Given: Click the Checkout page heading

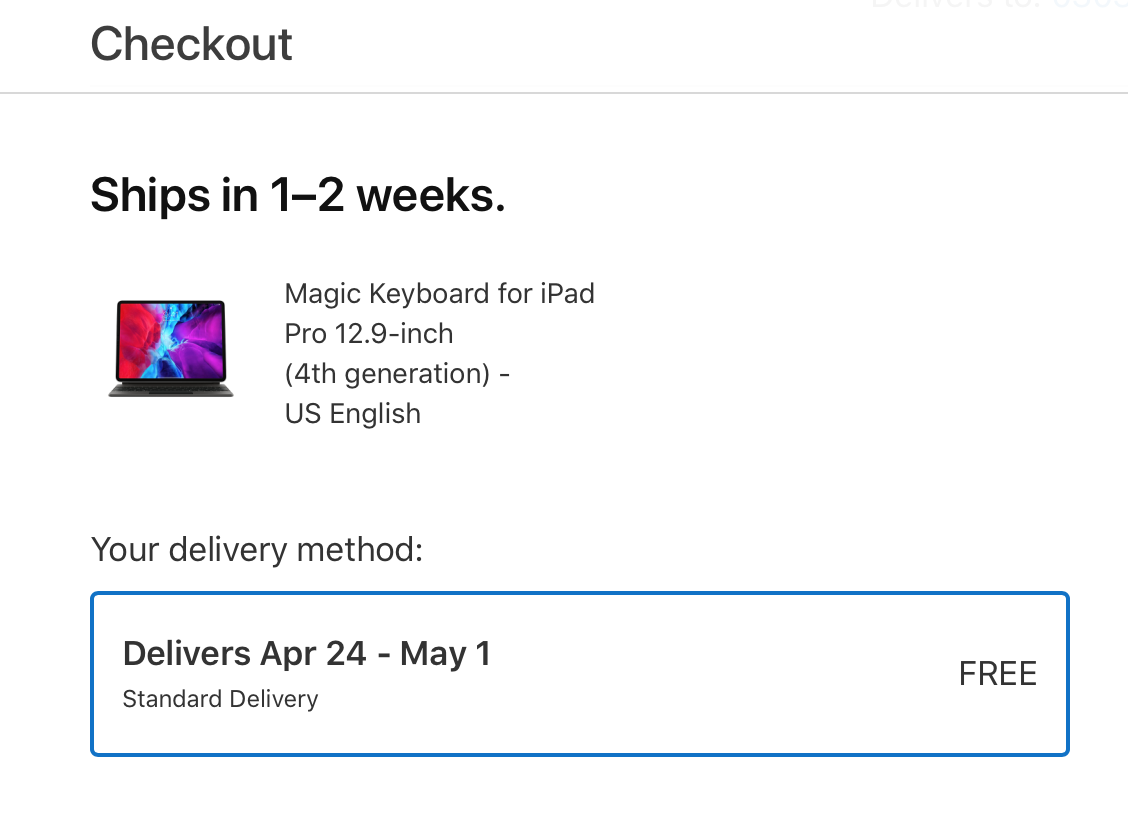Looking at the screenshot, I should [x=191, y=44].
